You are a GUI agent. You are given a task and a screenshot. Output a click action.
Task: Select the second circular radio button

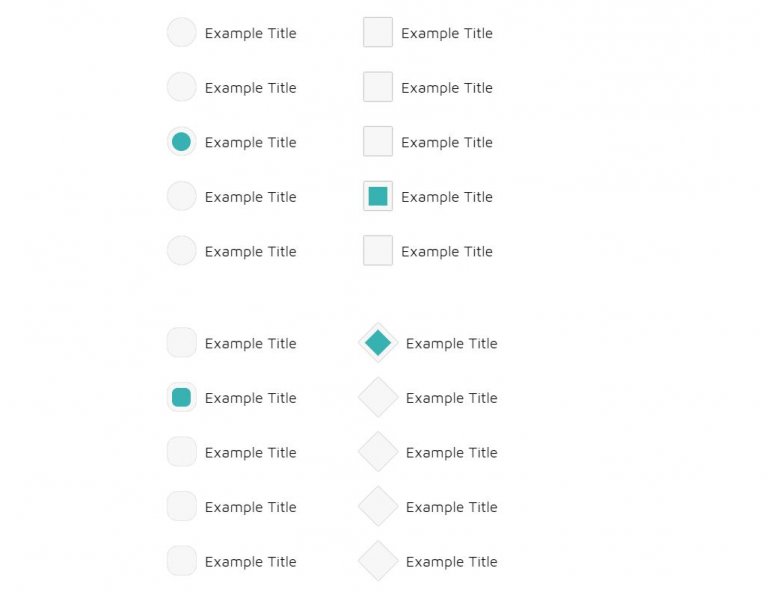pyautogui.click(x=182, y=87)
